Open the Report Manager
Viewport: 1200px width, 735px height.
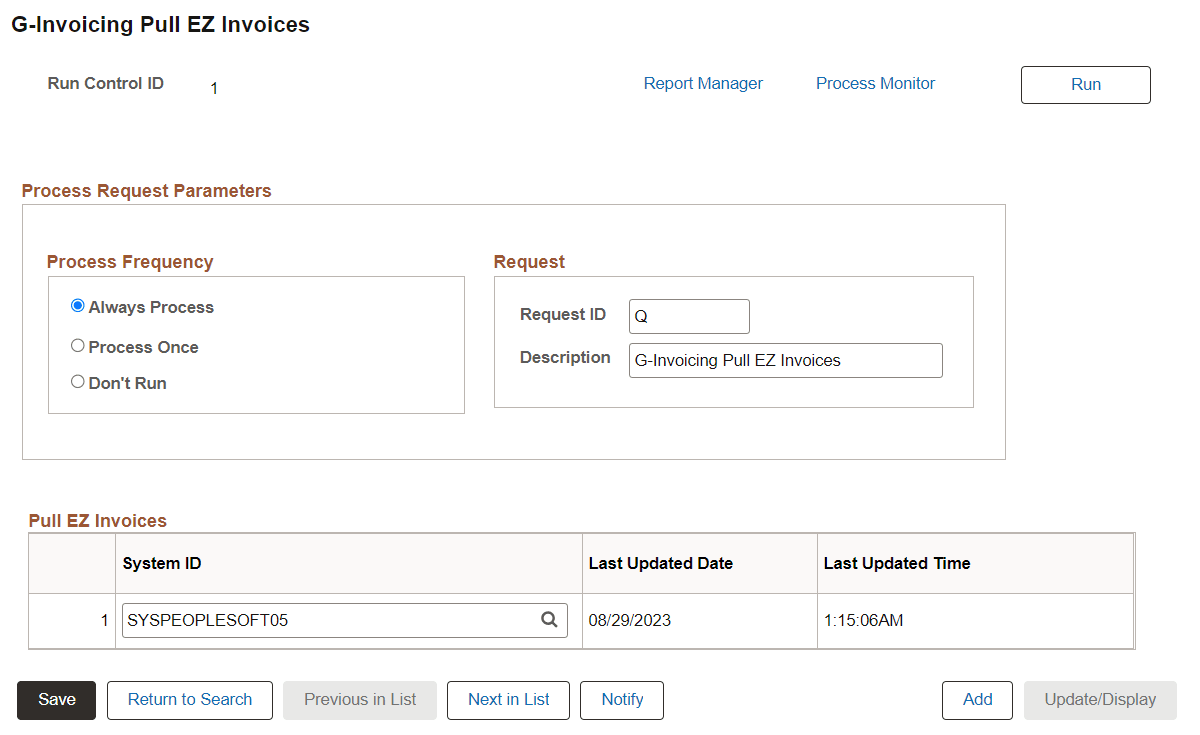[x=703, y=83]
